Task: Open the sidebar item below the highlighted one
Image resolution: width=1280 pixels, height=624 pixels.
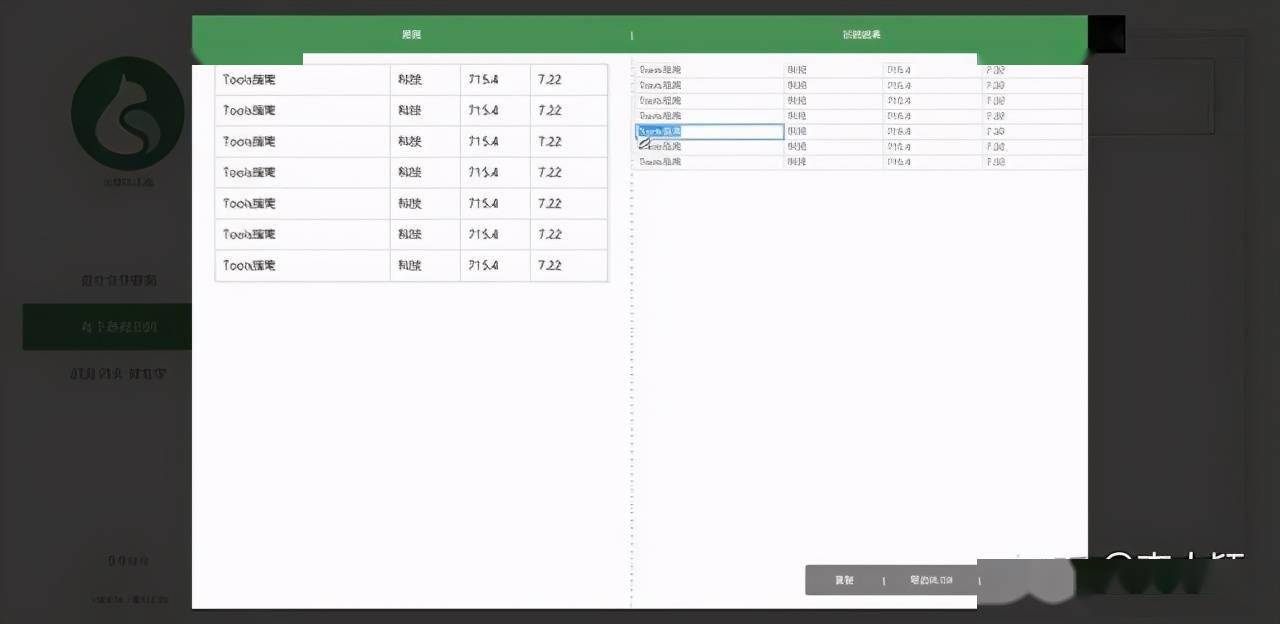Action: coord(118,374)
